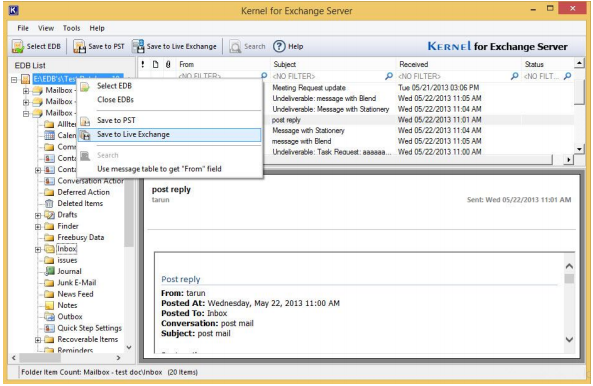Sort messages by Status column header
Screen dimensions: 593x386
[x=547, y=64]
